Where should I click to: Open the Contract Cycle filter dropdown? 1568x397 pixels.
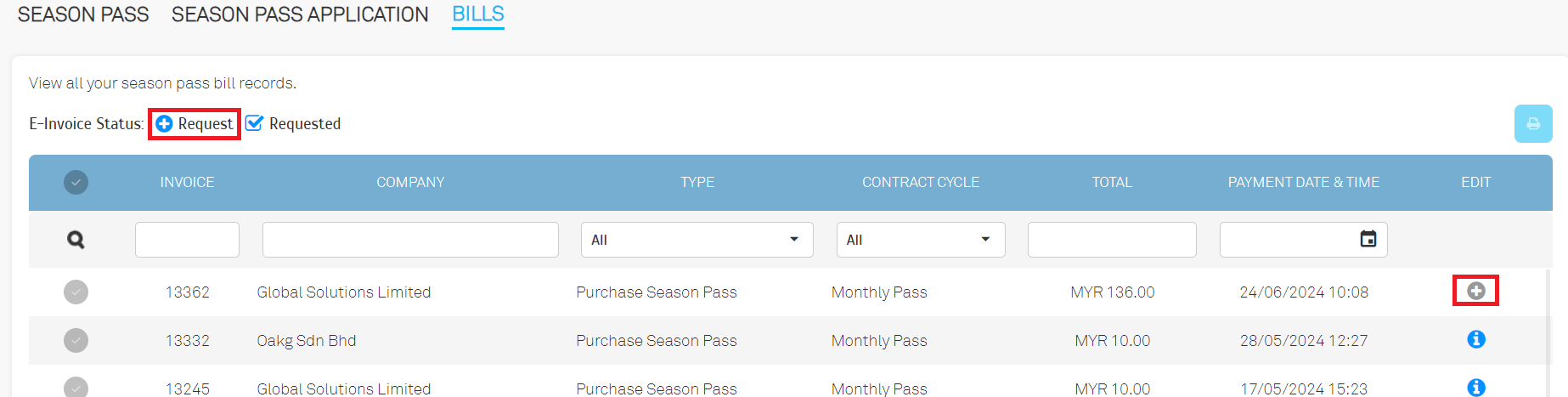[x=920, y=240]
